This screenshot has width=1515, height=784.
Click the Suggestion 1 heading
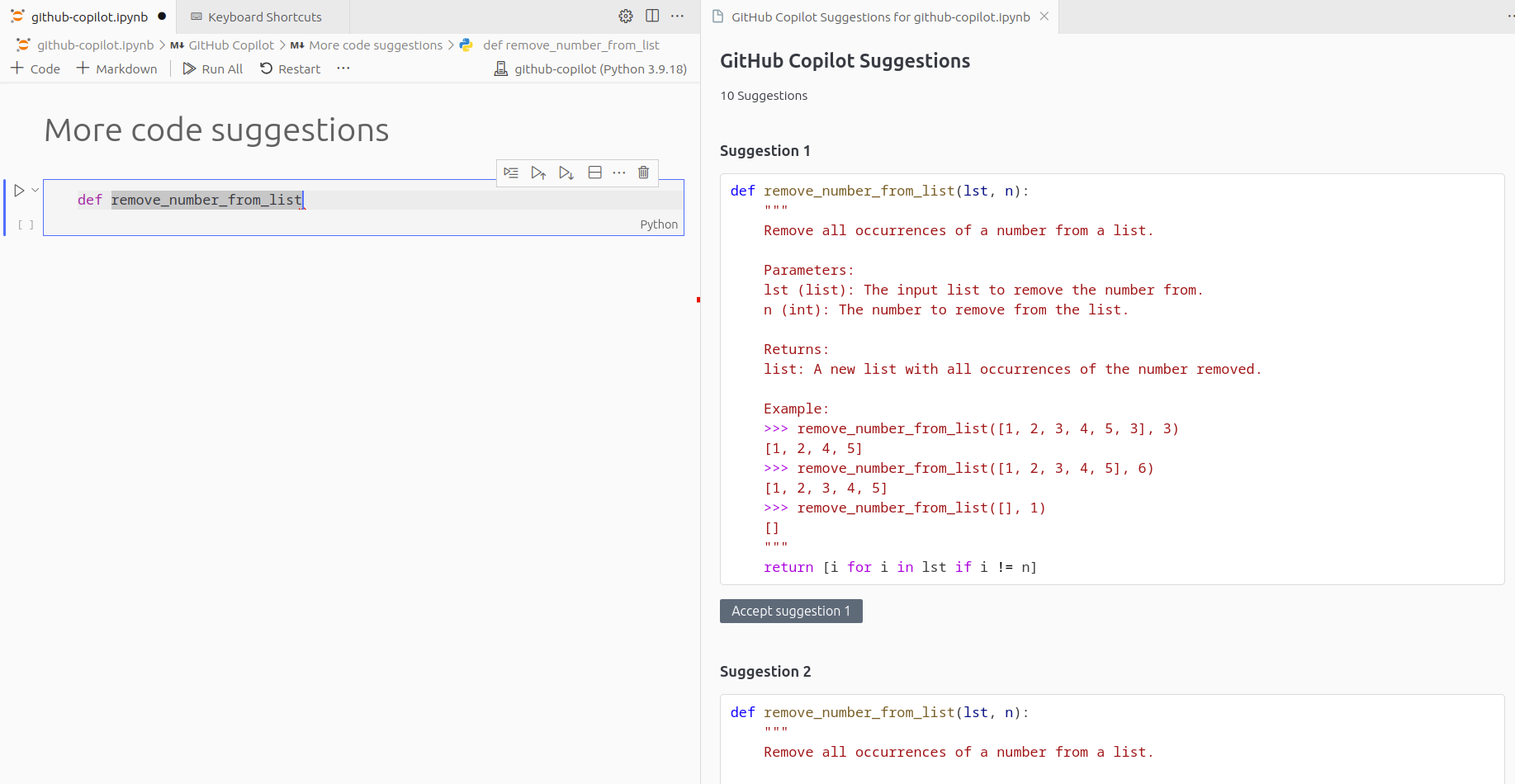point(765,151)
